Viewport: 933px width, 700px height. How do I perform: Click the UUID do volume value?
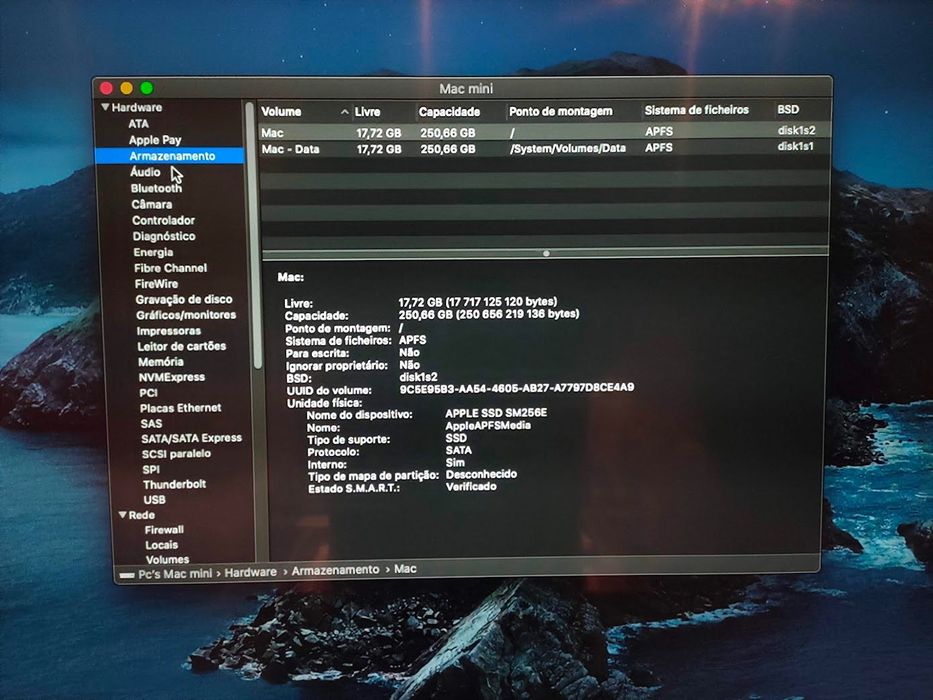tap(516, 388)
